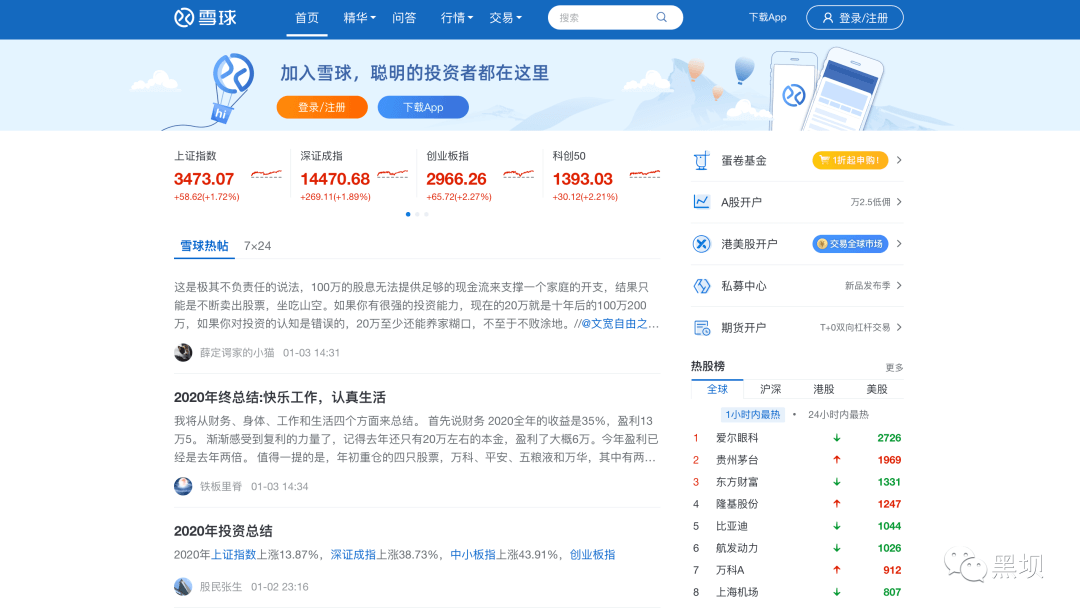
Task: Click the 科创50 mini trend chart
Action: (x=645, y=174)
